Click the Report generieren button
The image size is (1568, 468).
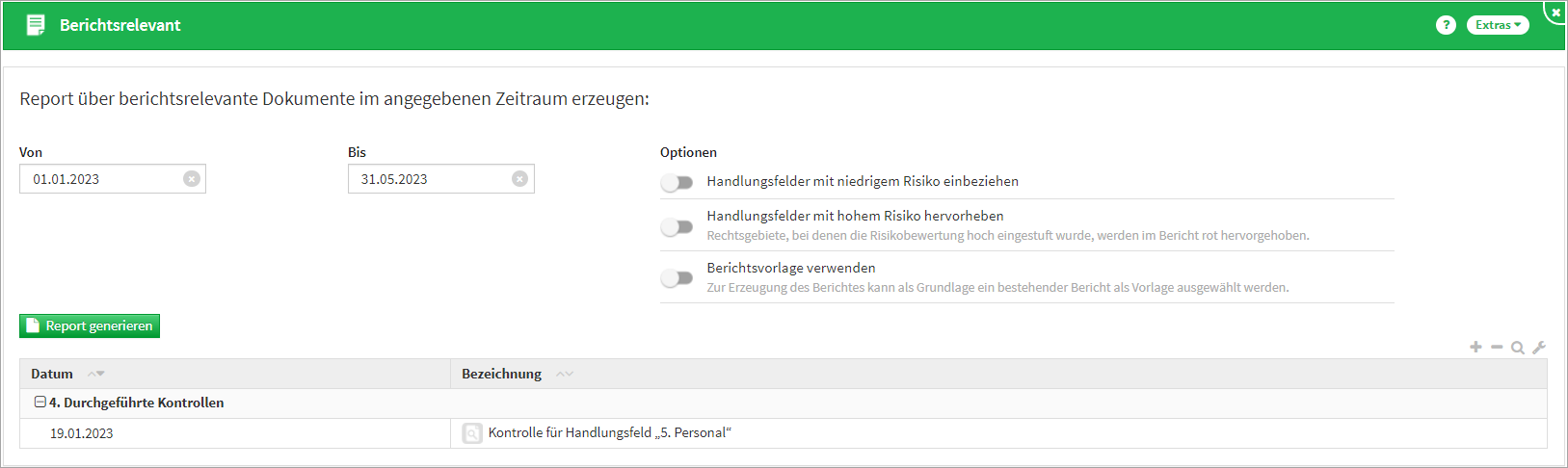pos(90,326)
